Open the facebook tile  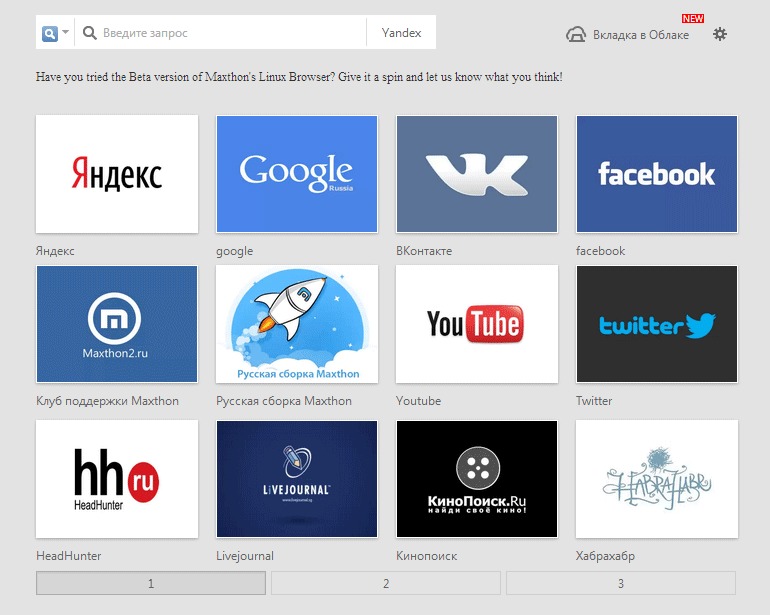657,174
